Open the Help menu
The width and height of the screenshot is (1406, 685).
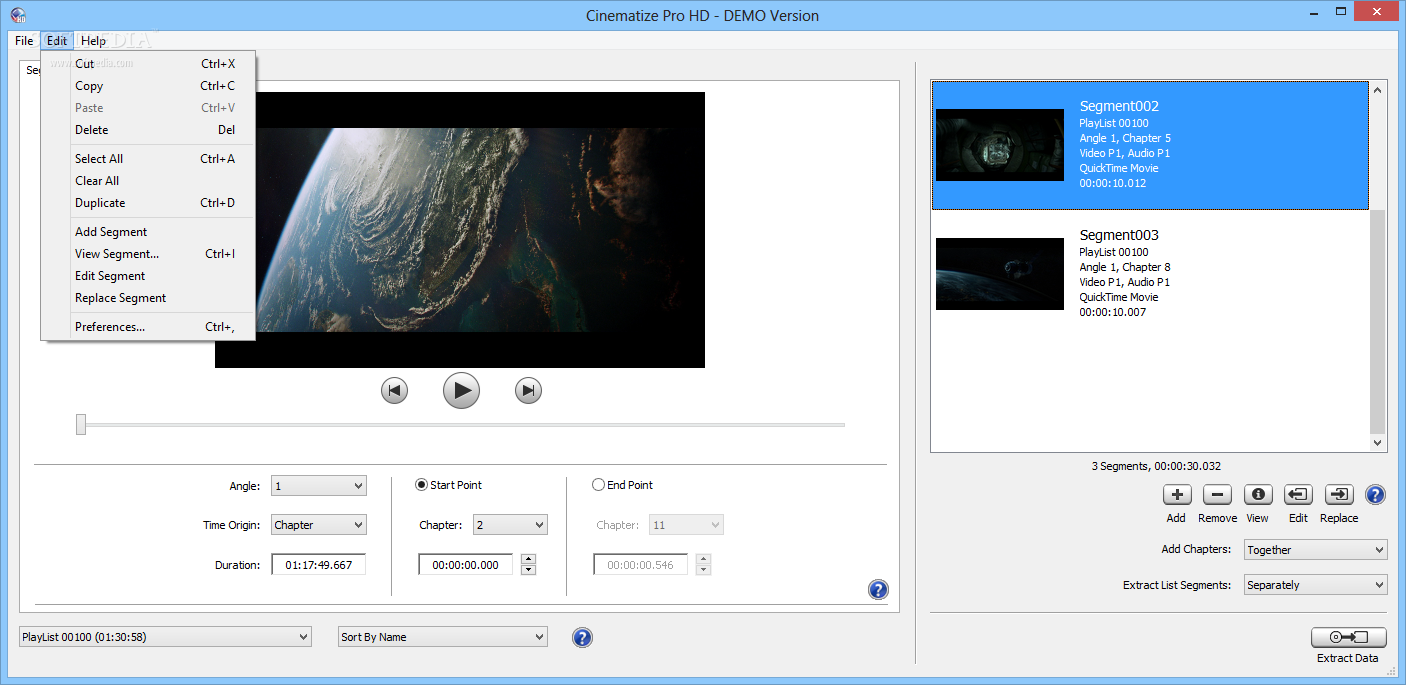93,41
